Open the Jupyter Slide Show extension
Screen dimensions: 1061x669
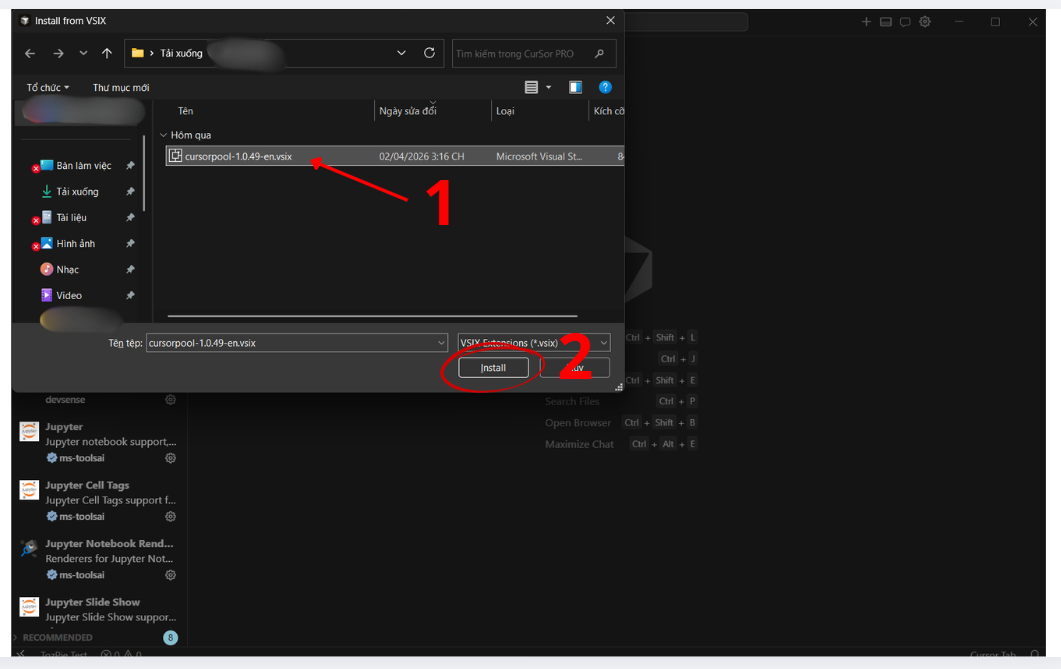tap(98, 610)
